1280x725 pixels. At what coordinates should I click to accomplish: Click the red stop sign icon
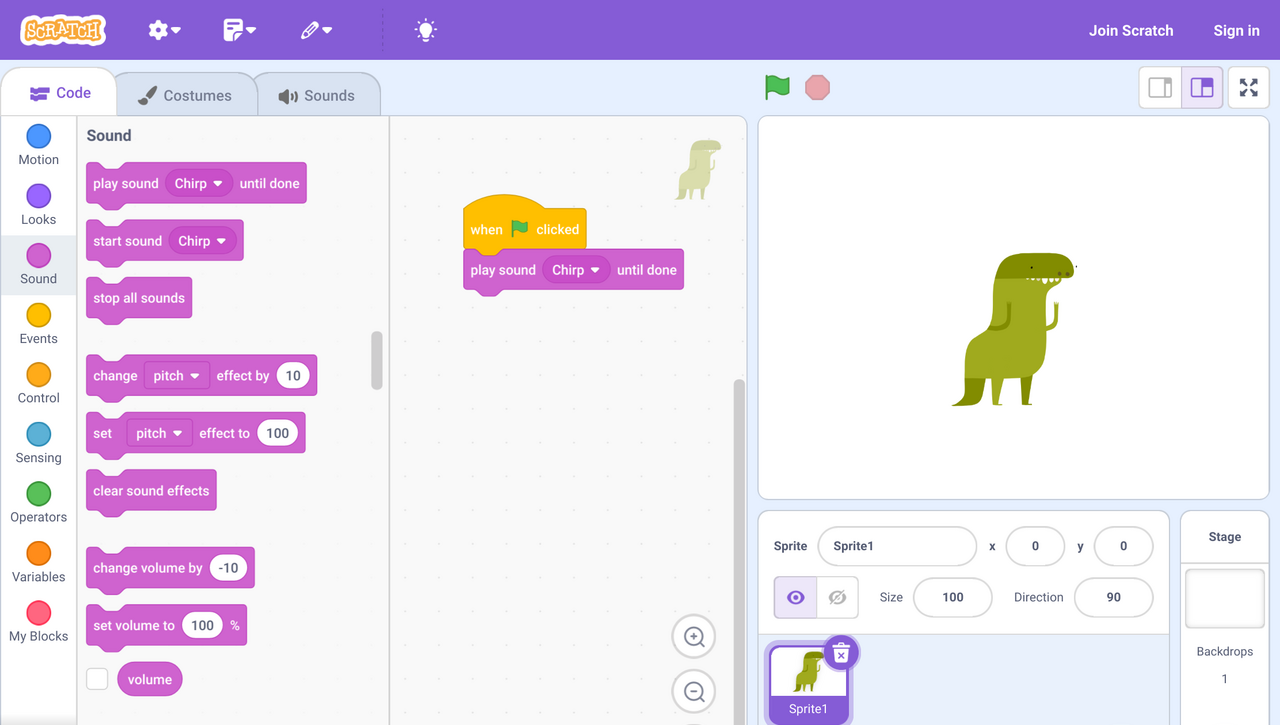[x=817, y=88]
